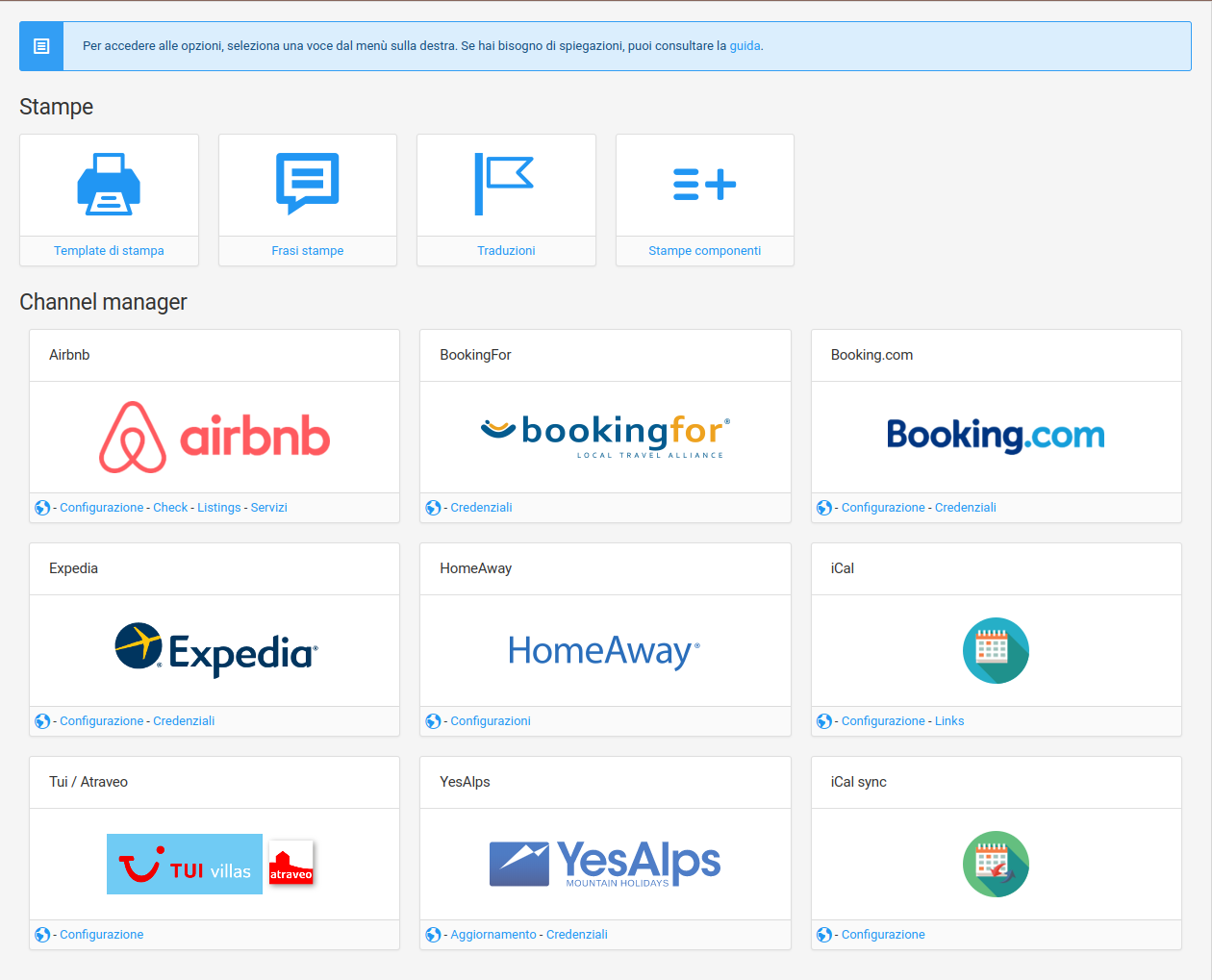Image resolution: width=1212 pixels, height=980 pixels.
Task: Go to Airbnb Listings
Action: [219, 508]
